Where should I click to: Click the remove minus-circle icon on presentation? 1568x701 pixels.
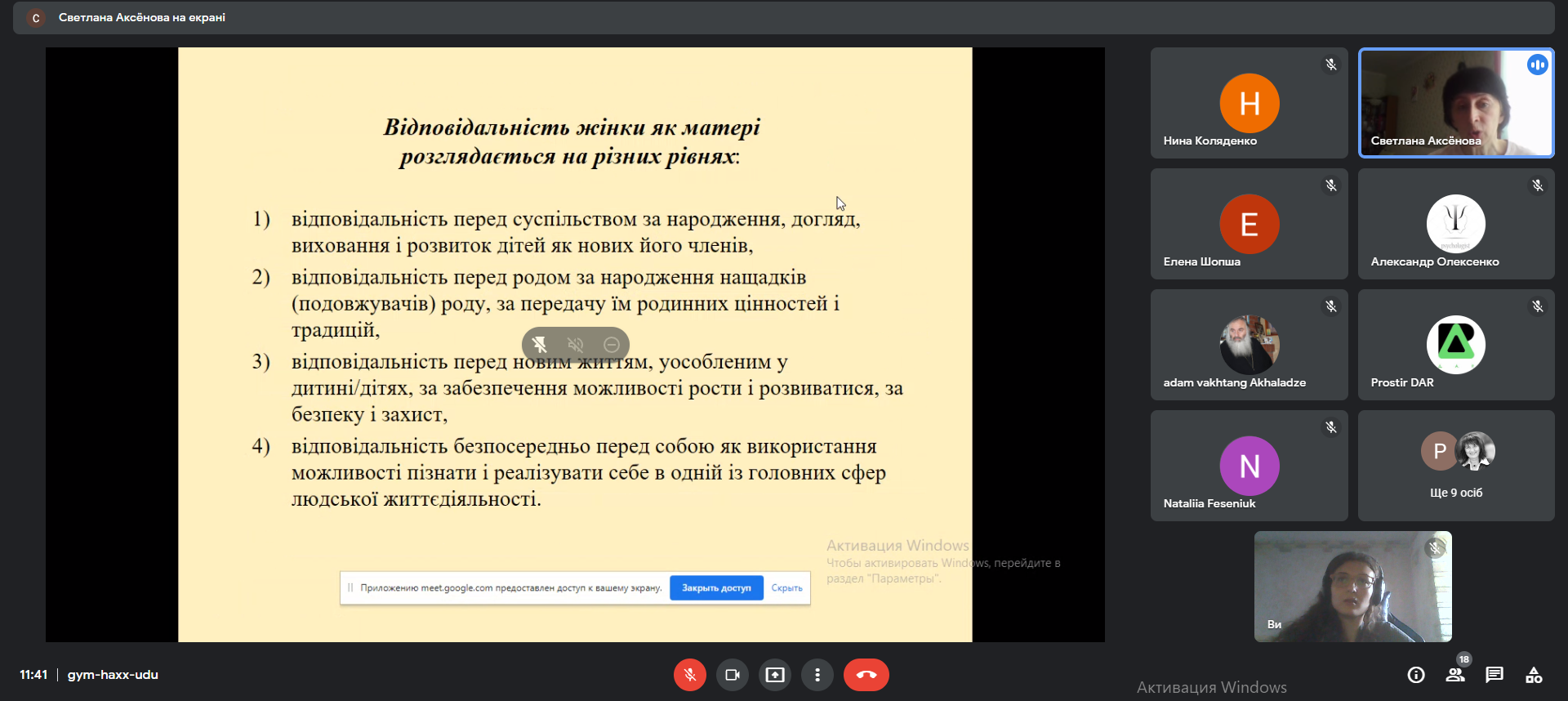coord(611,345)
